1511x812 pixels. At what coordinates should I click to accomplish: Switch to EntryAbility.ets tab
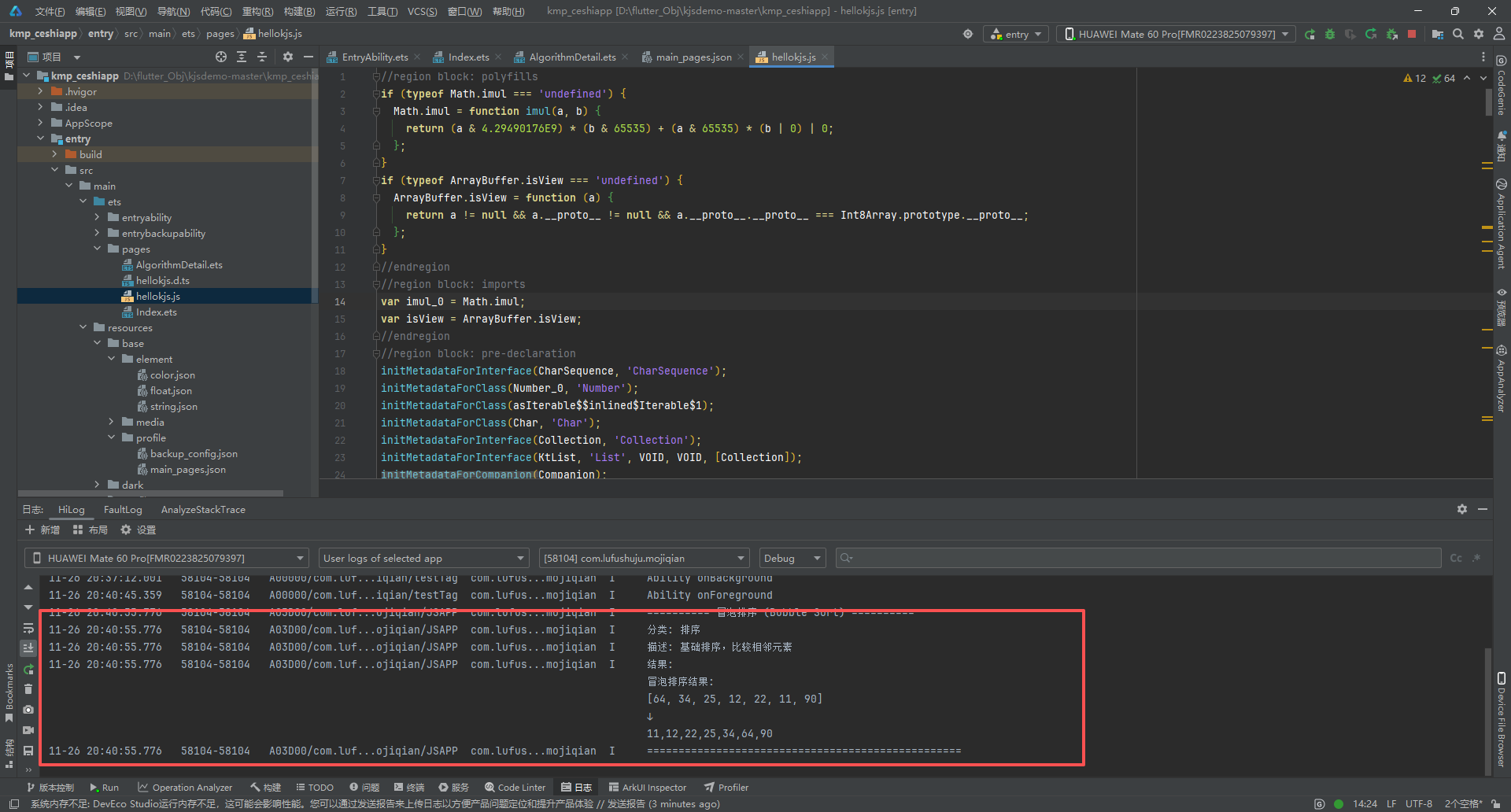click(x=375, y=57)
